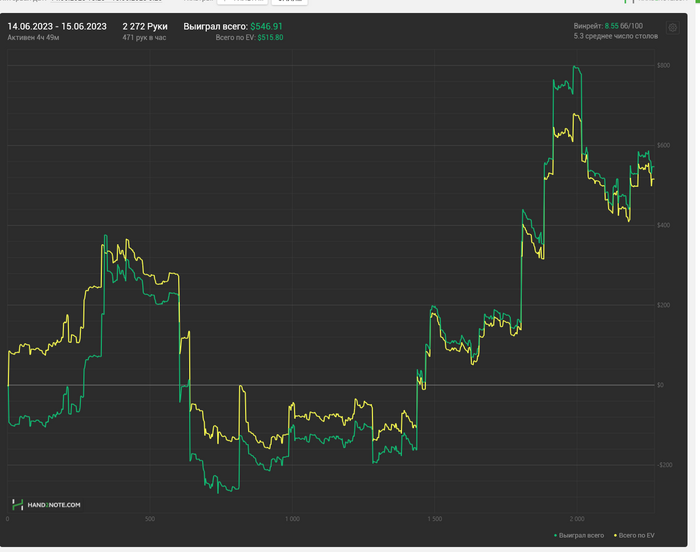Image resolution: width=700 pixels, height=552 pixels.
Task: Click the '$0' y-axis label
Action: (660, 385)
